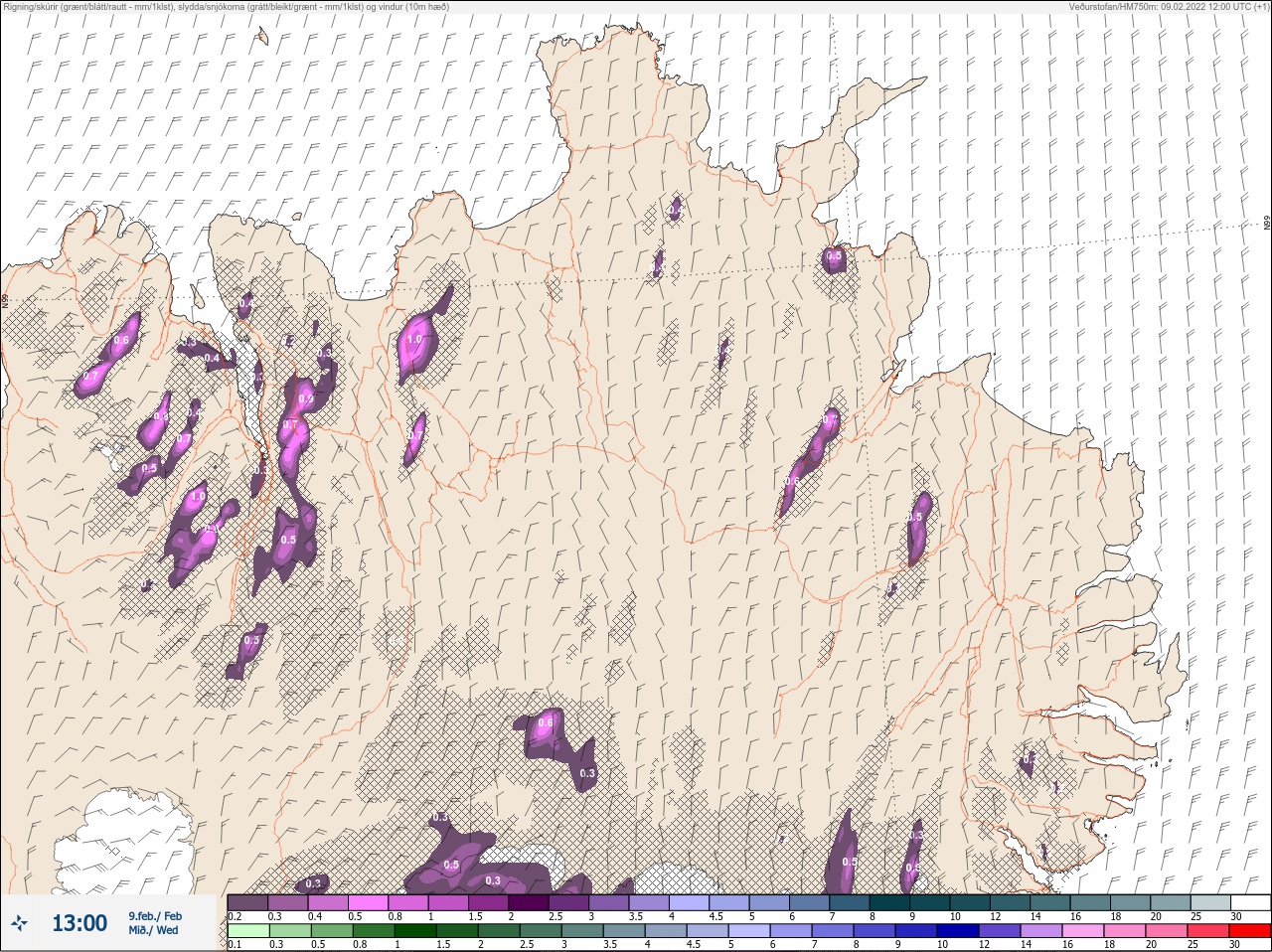Image resolution: width=1272 pixels, height=952 pixels.
Task: Click the '25' value in the upper legend scale
Action: click(1195, 916)
